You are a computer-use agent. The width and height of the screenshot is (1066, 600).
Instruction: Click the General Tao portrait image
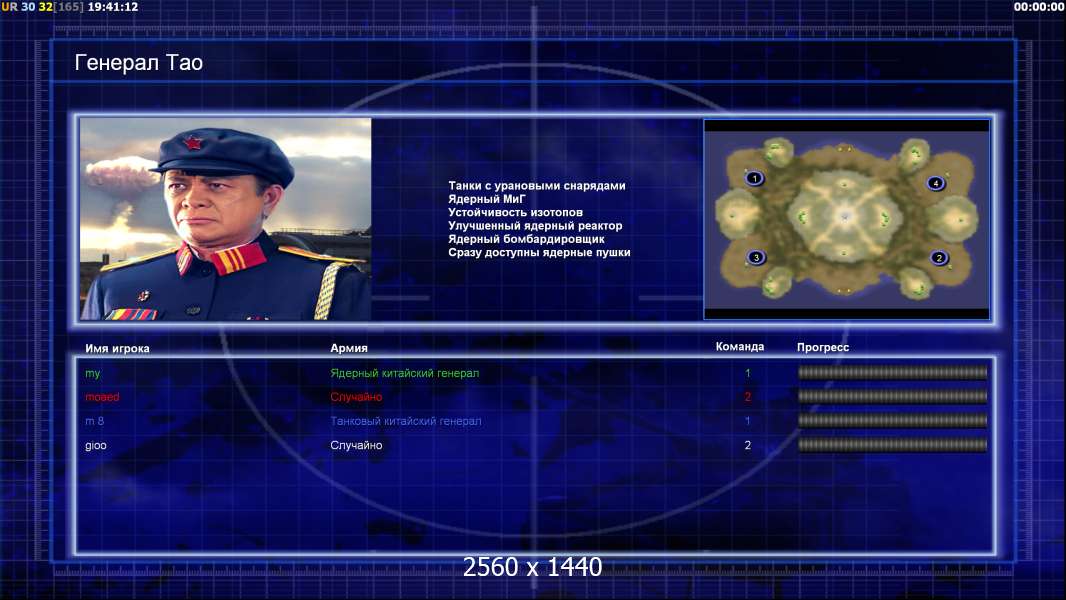[x=226, y=219]
